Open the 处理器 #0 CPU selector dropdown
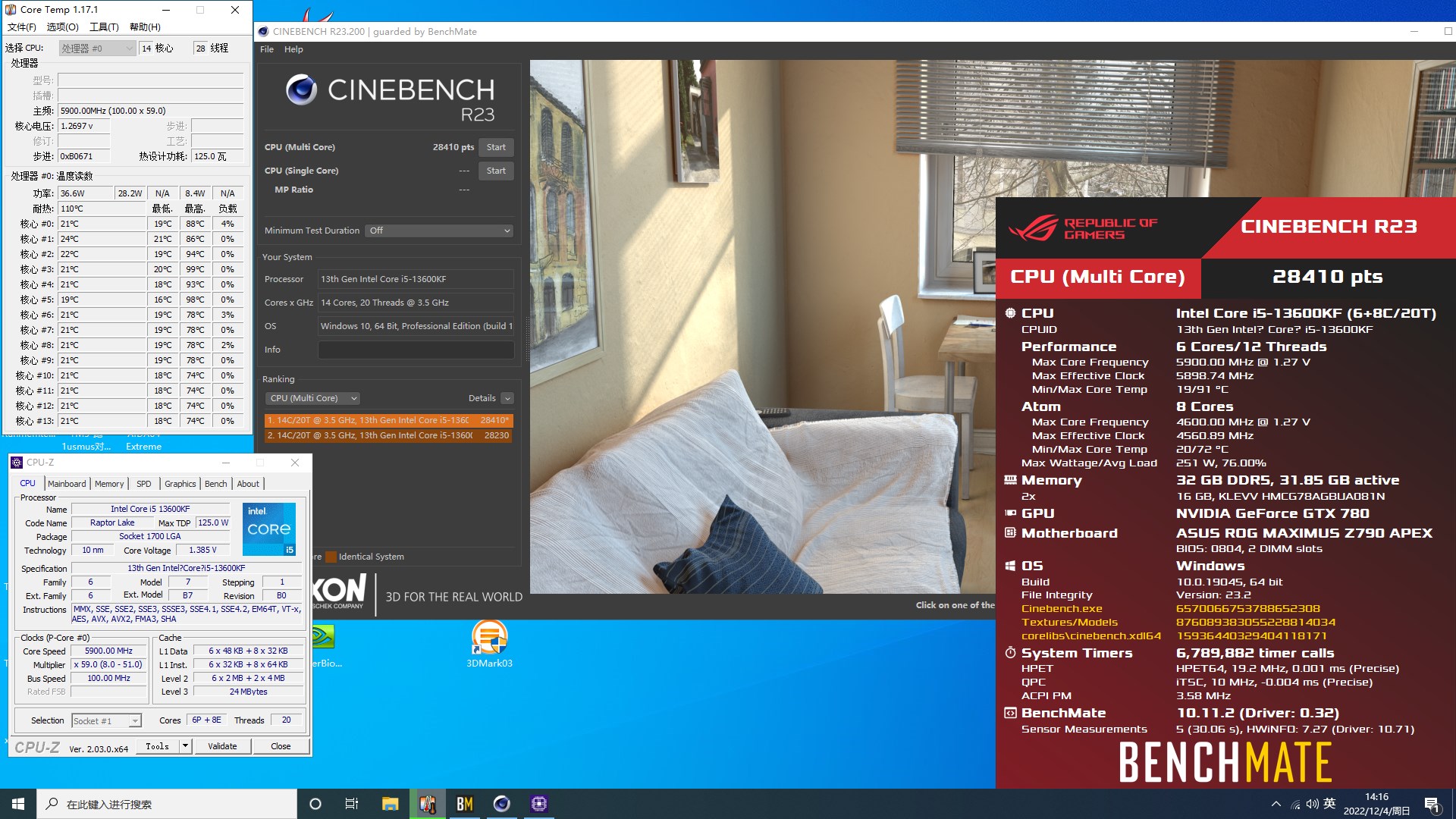 point(97,48)
